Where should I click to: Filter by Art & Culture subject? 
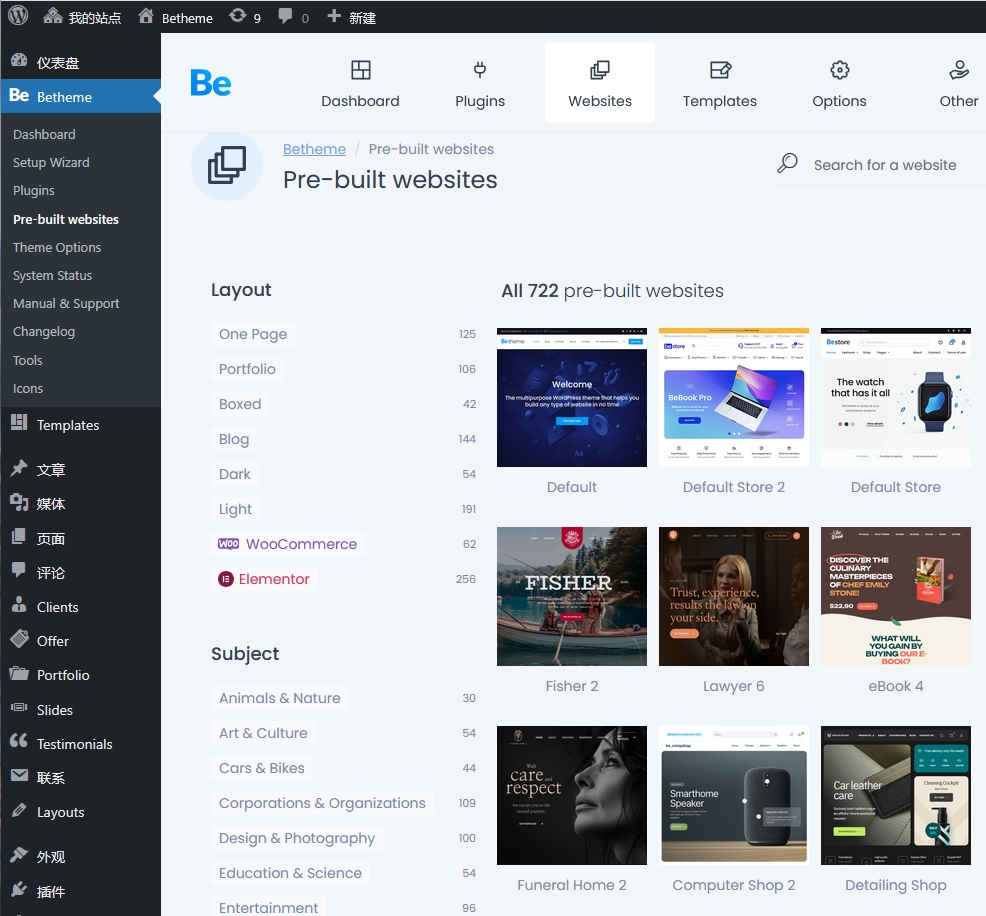coord(263,733)
